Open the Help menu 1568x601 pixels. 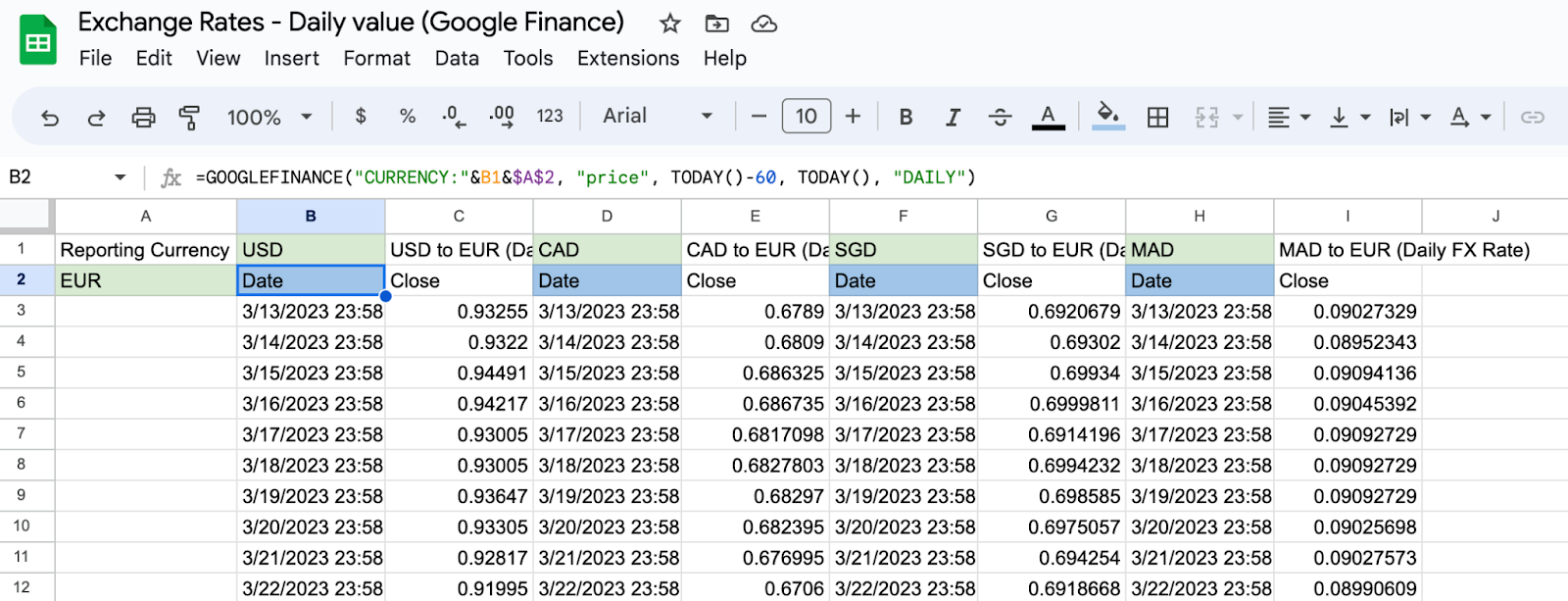coord(725,59)
